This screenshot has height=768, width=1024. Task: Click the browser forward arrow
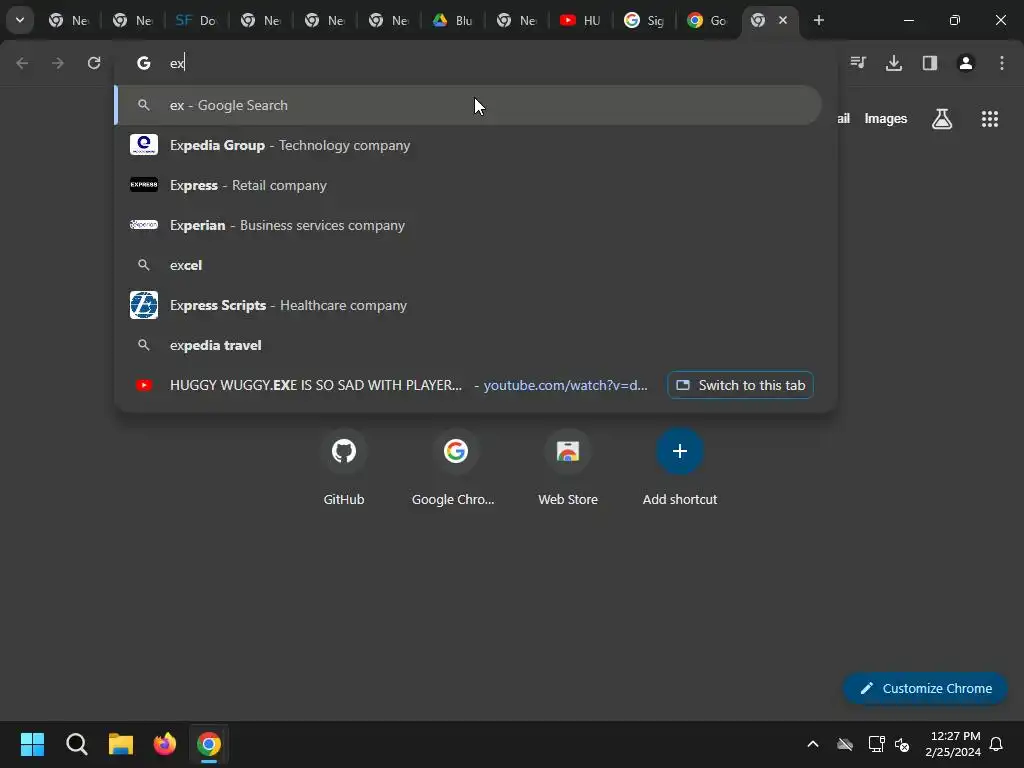[58, 63]
